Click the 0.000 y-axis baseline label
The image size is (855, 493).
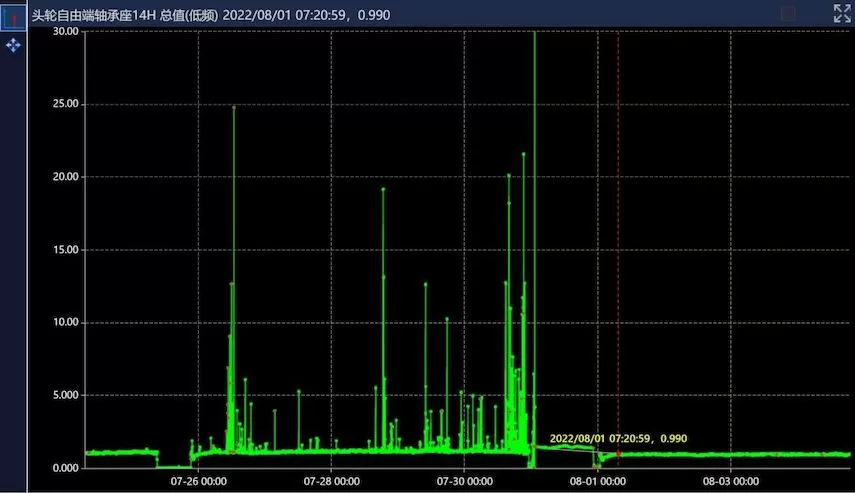click(66, 468)
